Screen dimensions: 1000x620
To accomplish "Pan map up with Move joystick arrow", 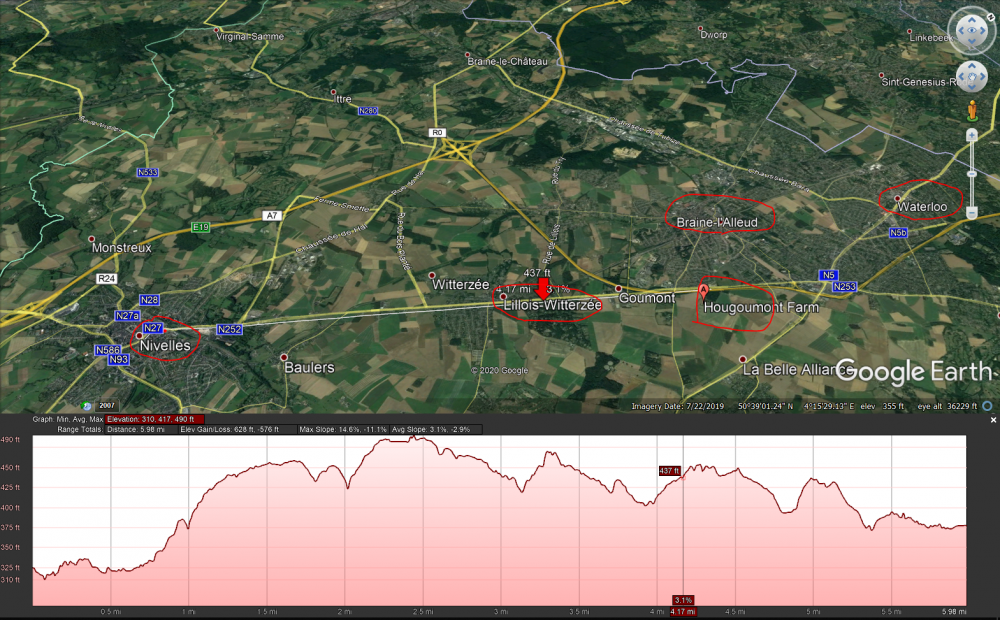I will (972, 66).
